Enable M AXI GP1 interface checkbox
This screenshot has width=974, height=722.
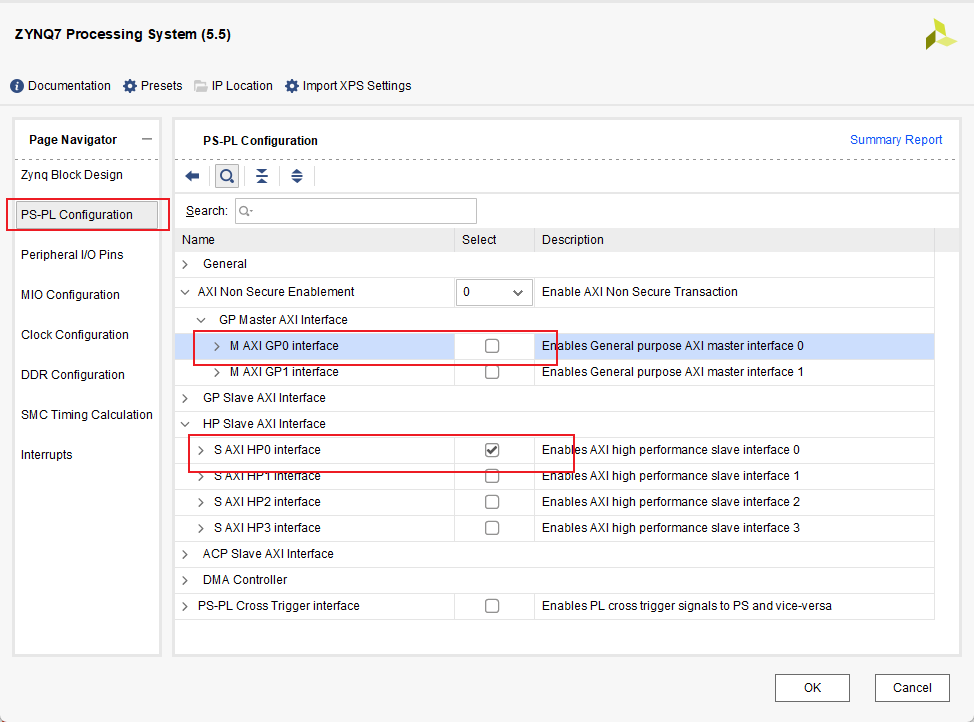[492, 372]
